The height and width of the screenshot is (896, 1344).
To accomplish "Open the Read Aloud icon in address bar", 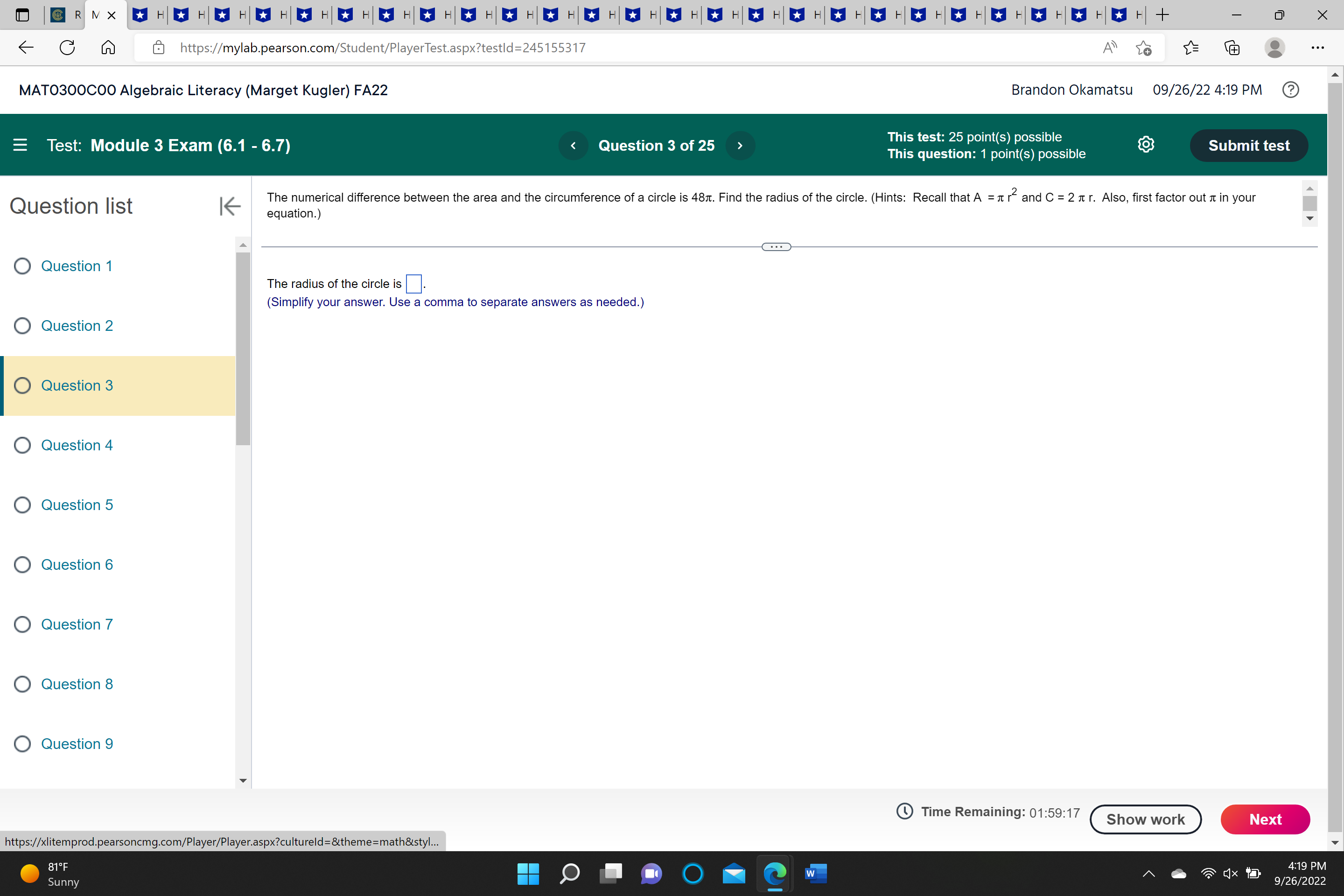I will pyautogui.click(x=1109, y=48).
